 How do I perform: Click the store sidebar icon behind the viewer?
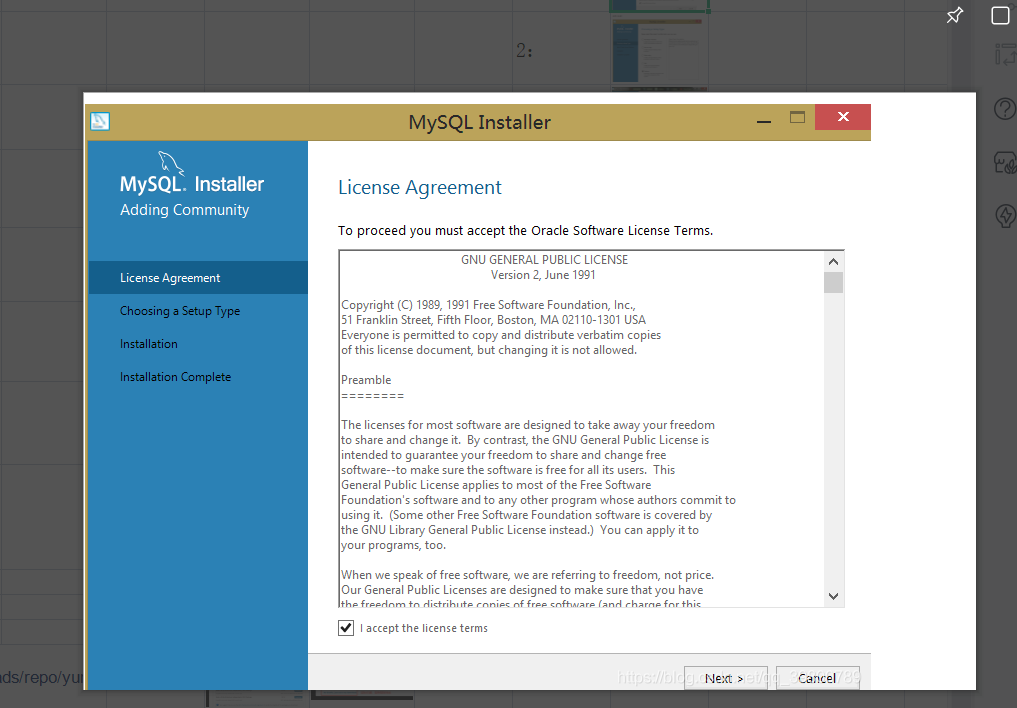coord(1005,162)
